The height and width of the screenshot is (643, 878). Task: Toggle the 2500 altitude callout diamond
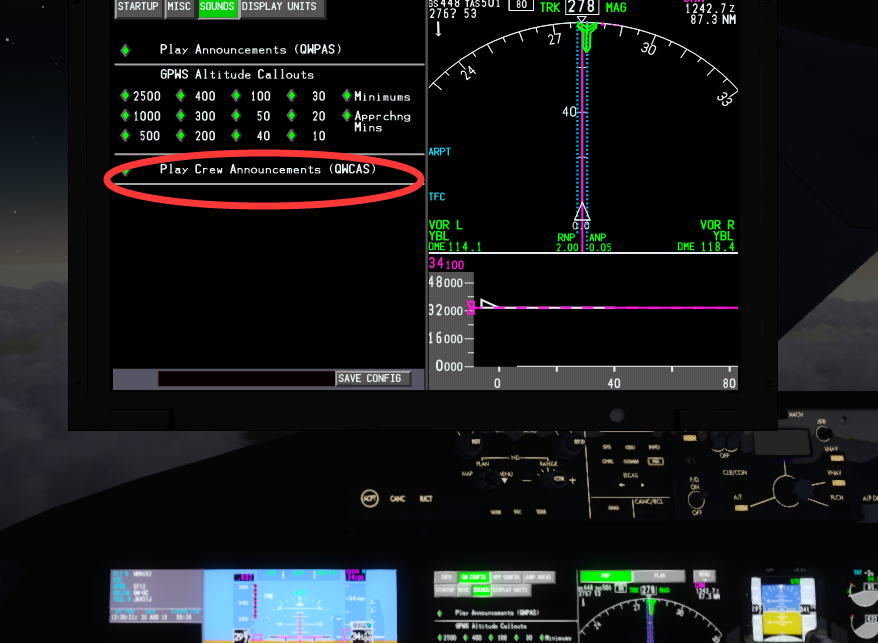(125, 96)
